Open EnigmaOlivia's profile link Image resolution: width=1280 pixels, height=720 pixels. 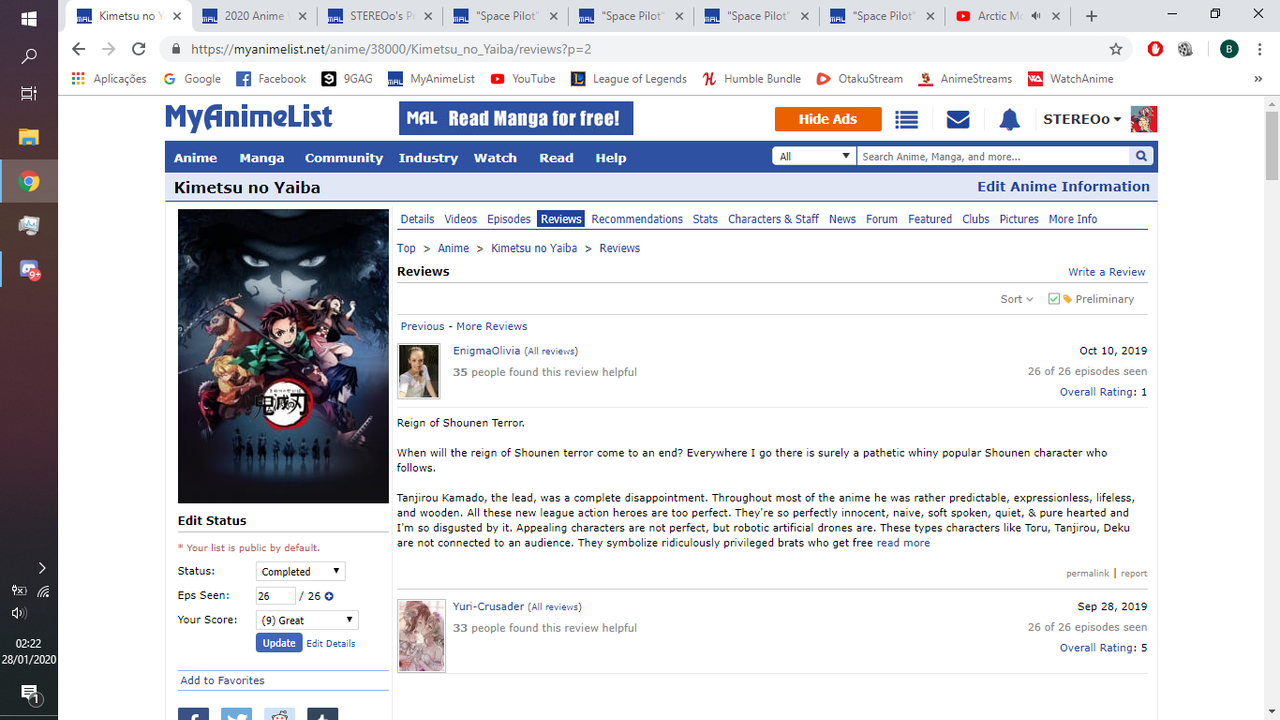486,351
